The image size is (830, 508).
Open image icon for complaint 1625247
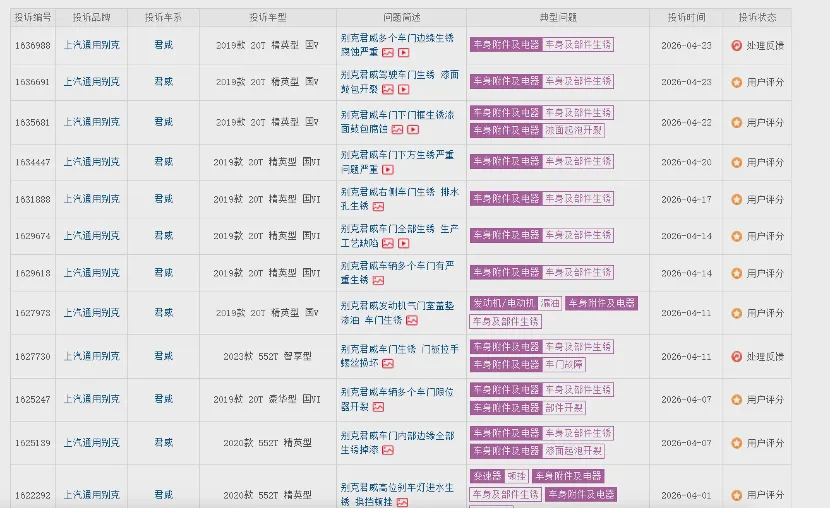coord(378,407)
